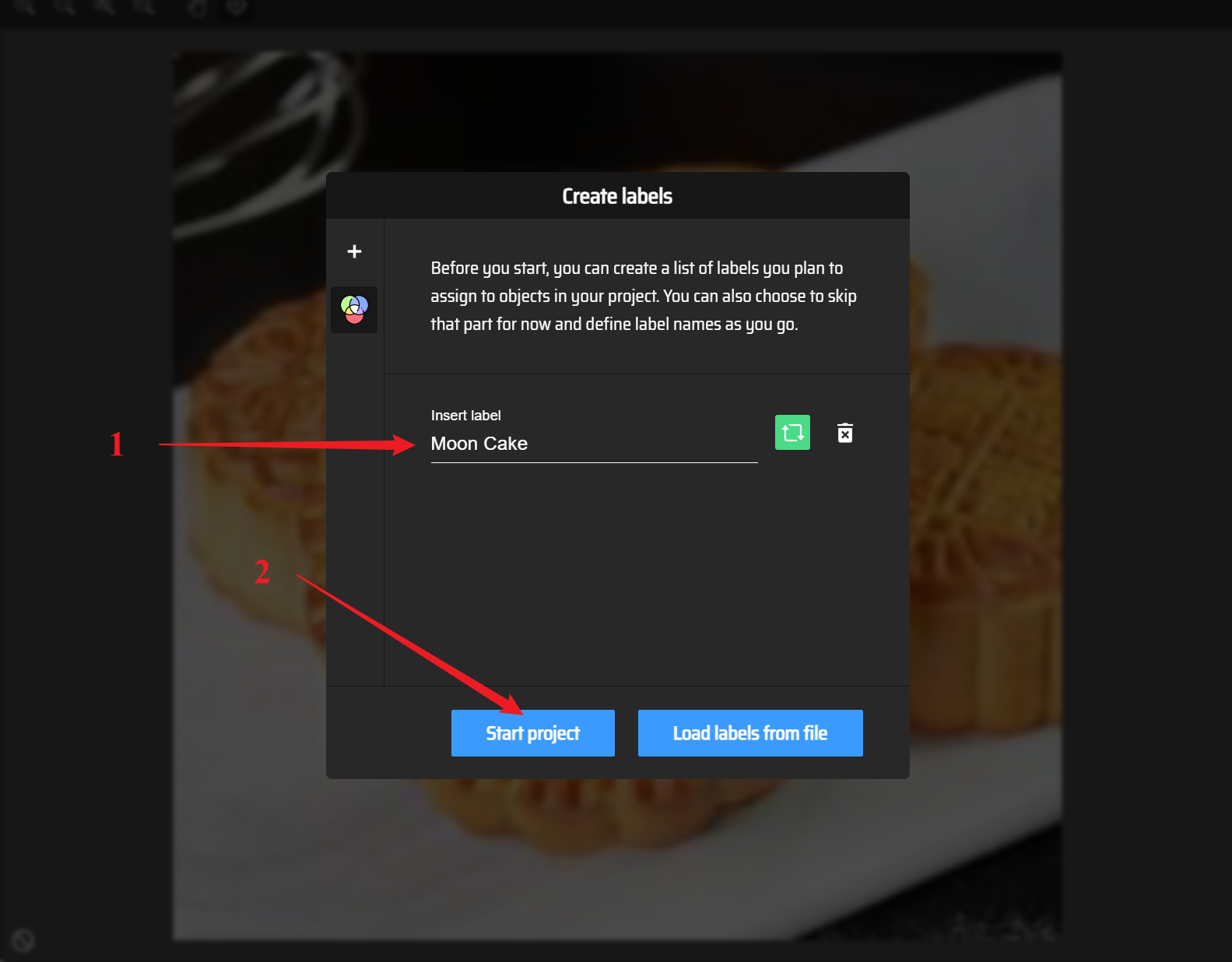Delete the Moon Cake label with trash icon
The width and height of the screenshot is (1232, 962).
tap(845, 433)
